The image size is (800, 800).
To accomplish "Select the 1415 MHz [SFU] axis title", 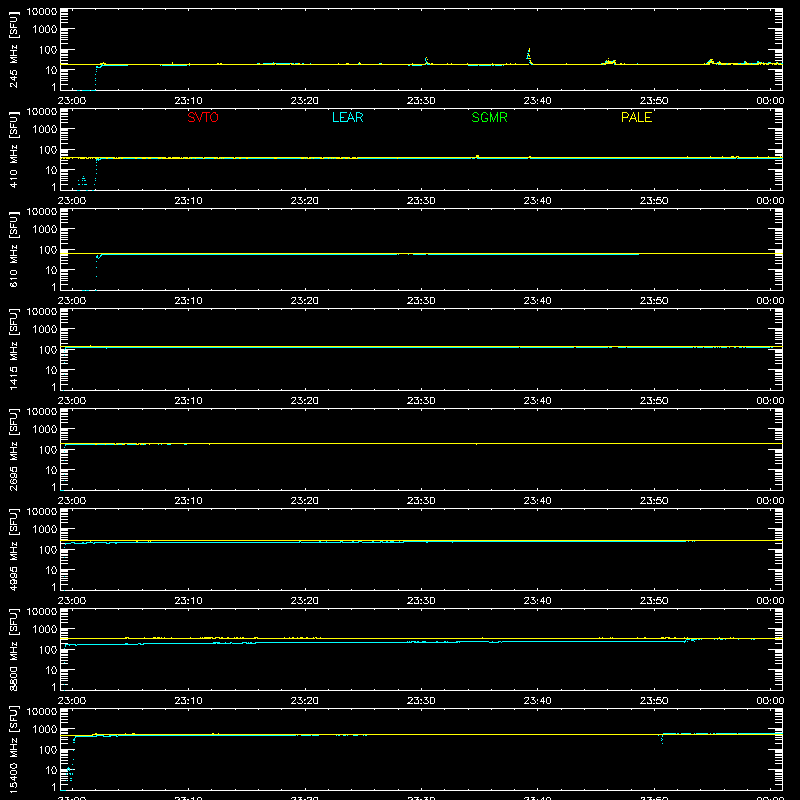I will [x=13, y=349].
